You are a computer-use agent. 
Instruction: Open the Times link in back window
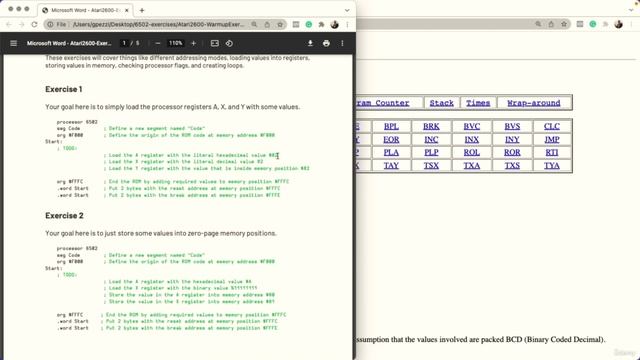click(x=478, y=103)
